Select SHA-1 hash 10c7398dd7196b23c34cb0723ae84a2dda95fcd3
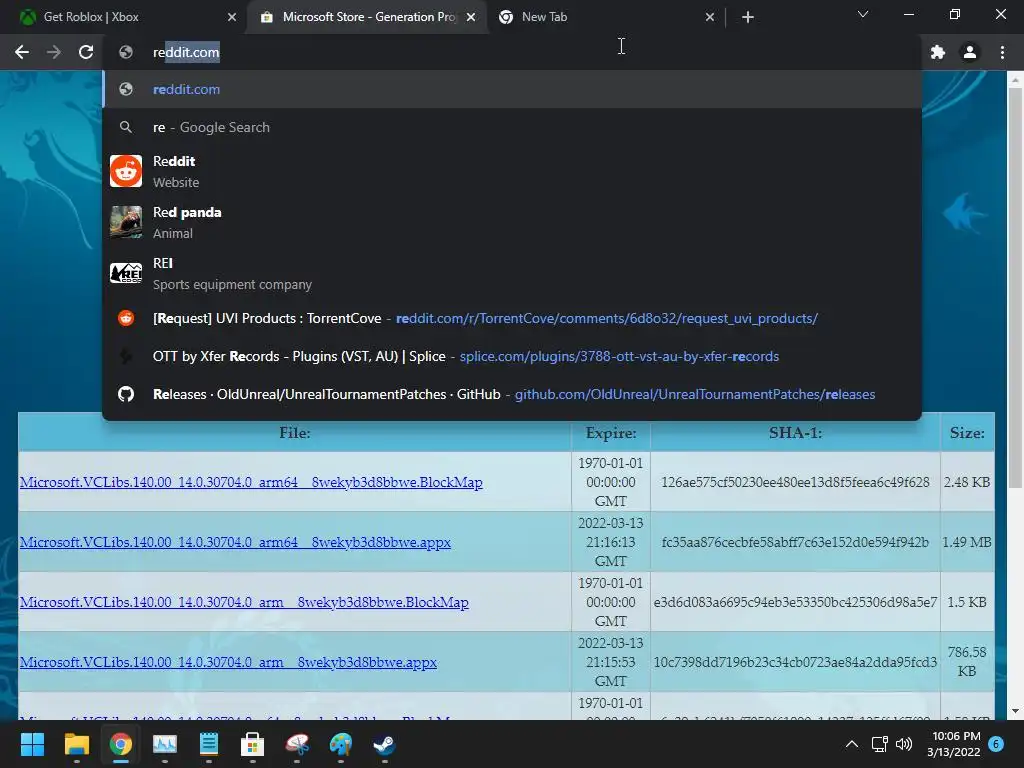Screen dimensions: 1024x768 [795, 662]
